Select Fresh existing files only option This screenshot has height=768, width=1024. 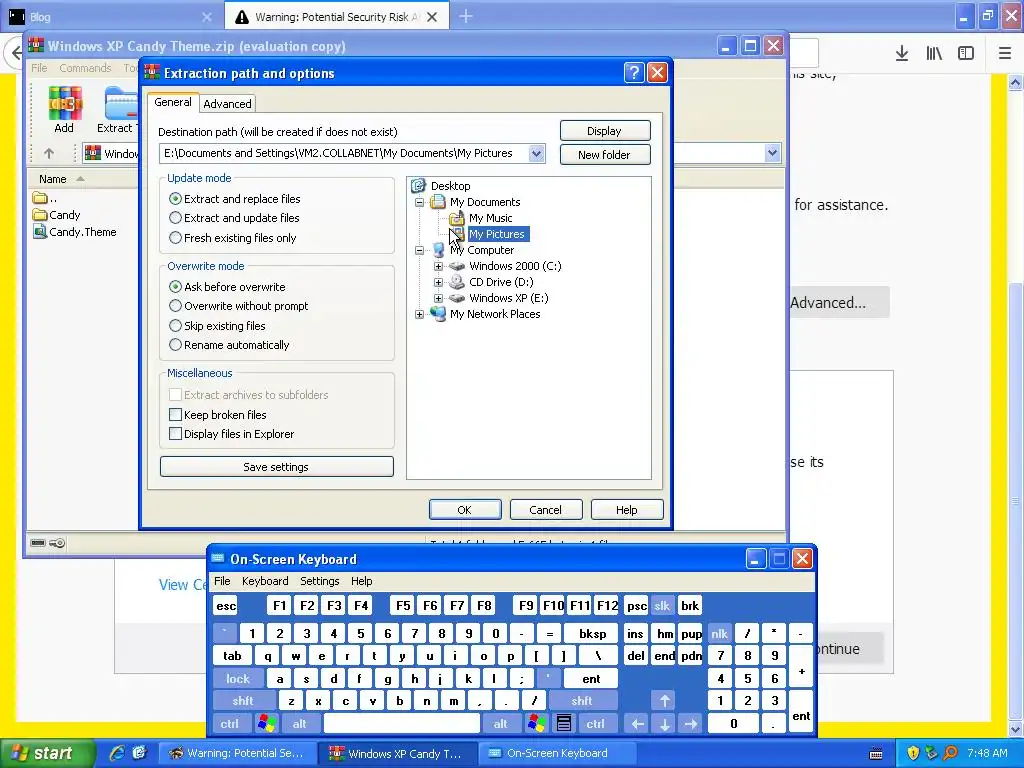(175, 238)
